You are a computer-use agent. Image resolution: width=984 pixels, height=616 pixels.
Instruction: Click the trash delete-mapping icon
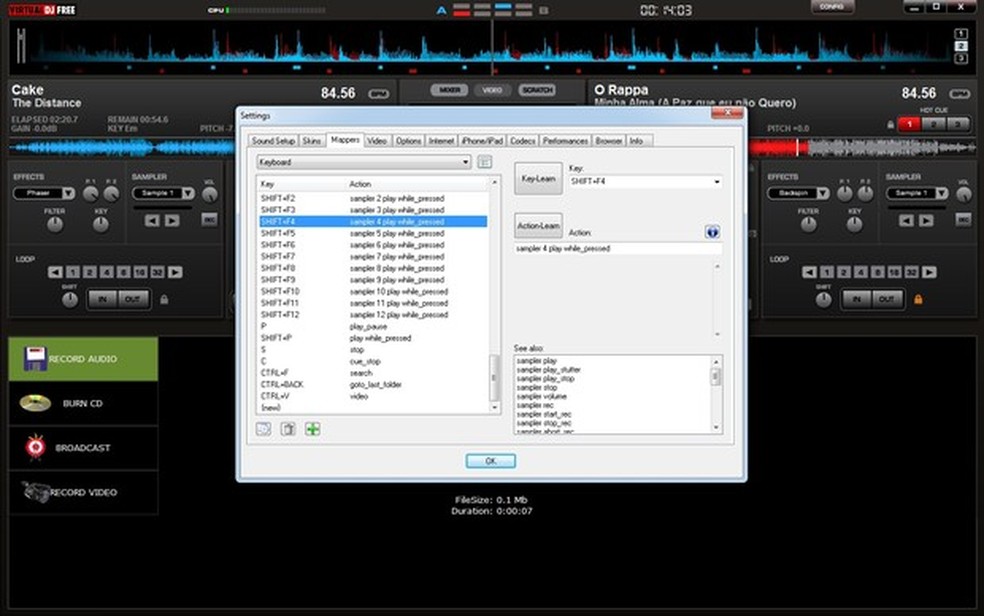pyautogui.click(x=288, y=429)
